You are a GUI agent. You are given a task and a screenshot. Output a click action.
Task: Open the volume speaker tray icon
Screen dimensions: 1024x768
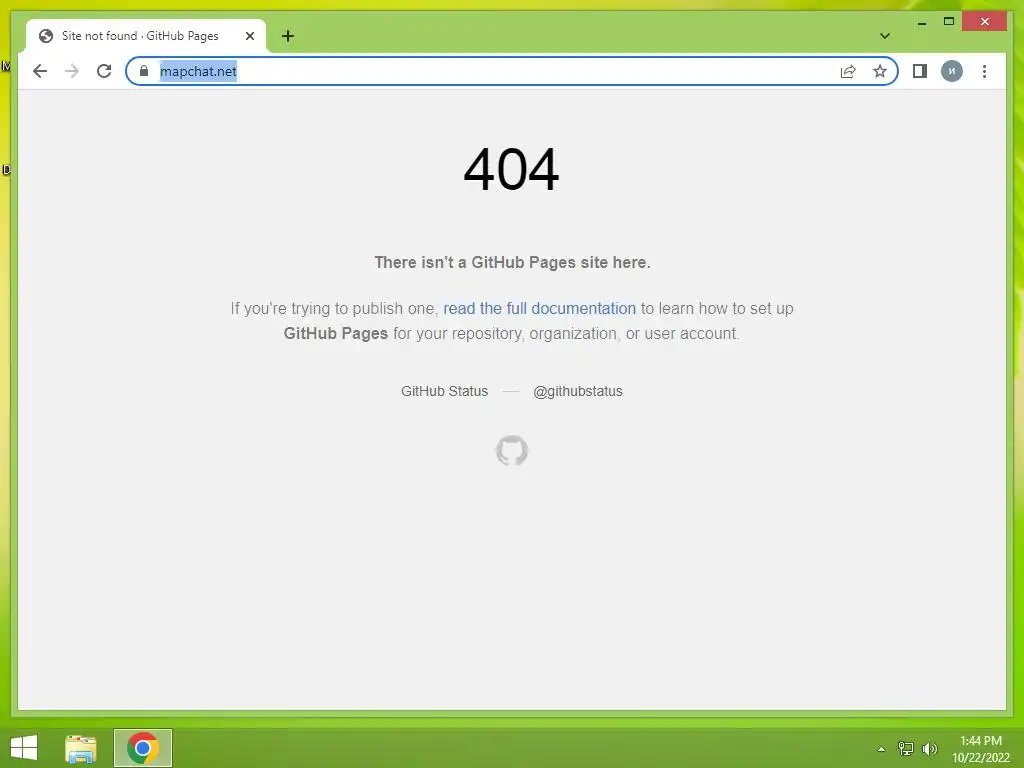pyautogui.click(x=929, y=749)
